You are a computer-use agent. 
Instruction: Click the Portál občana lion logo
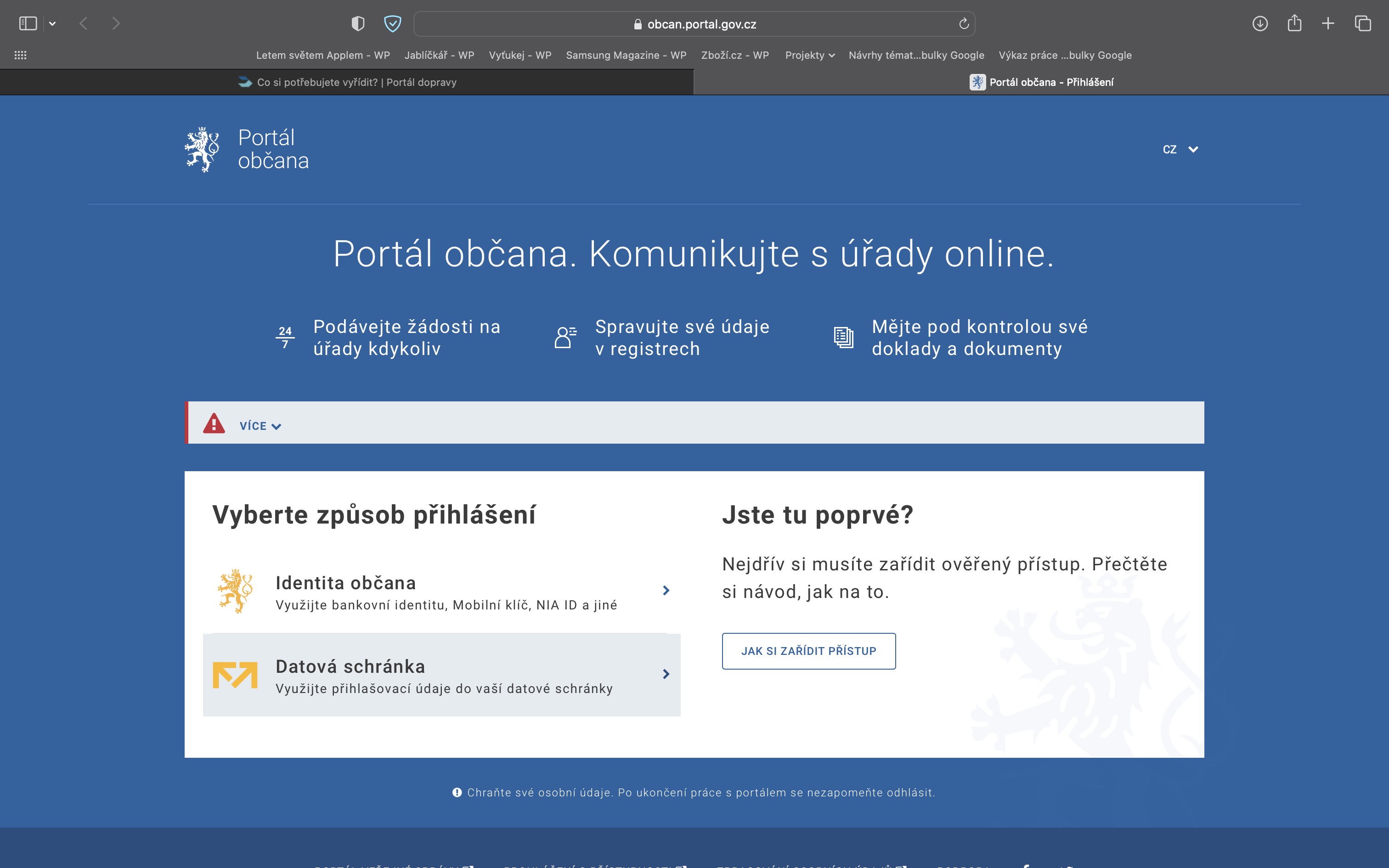(x=202, y=149)
